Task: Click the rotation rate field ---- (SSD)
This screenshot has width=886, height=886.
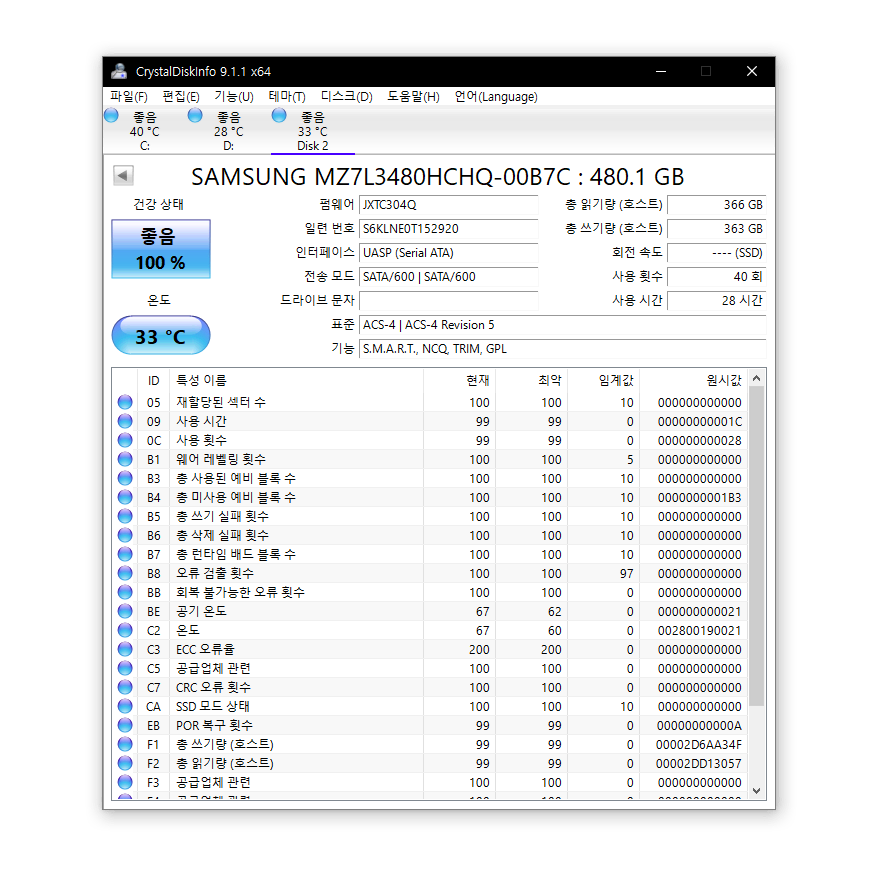Action: (716, 253)
